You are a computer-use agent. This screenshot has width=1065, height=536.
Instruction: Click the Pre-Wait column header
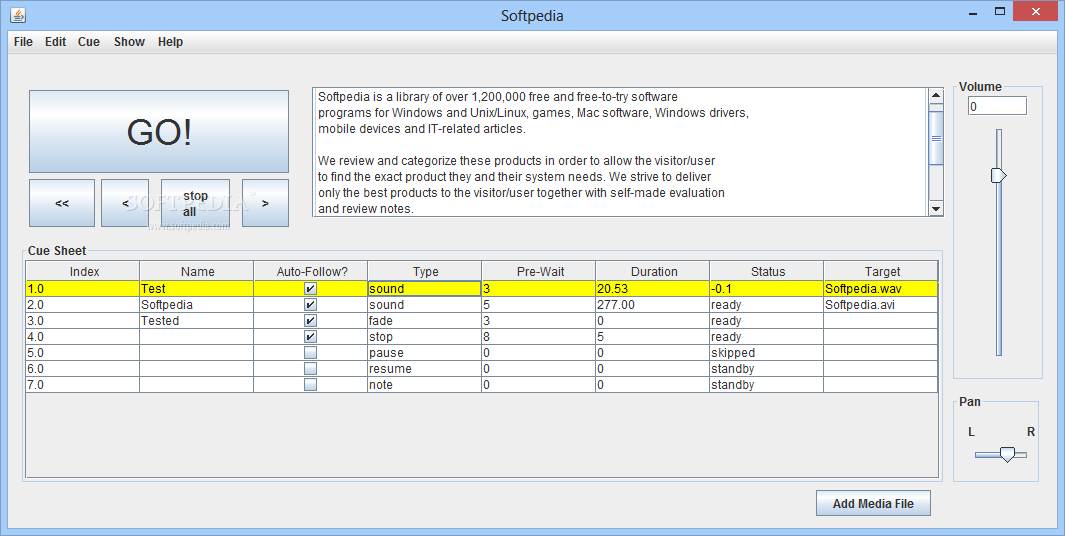[x=540, y=272]
